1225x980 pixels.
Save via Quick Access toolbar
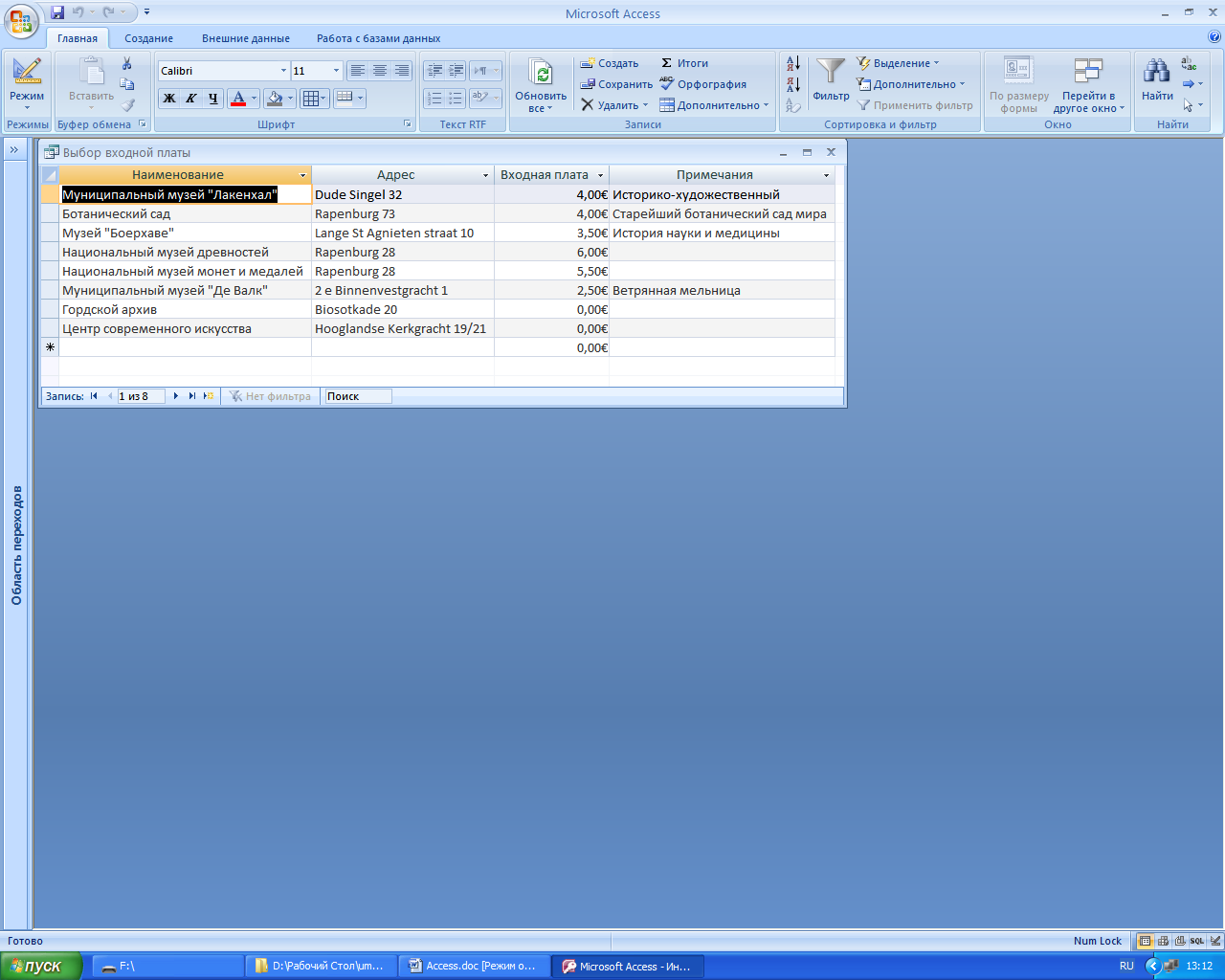(x=57, y=12)
